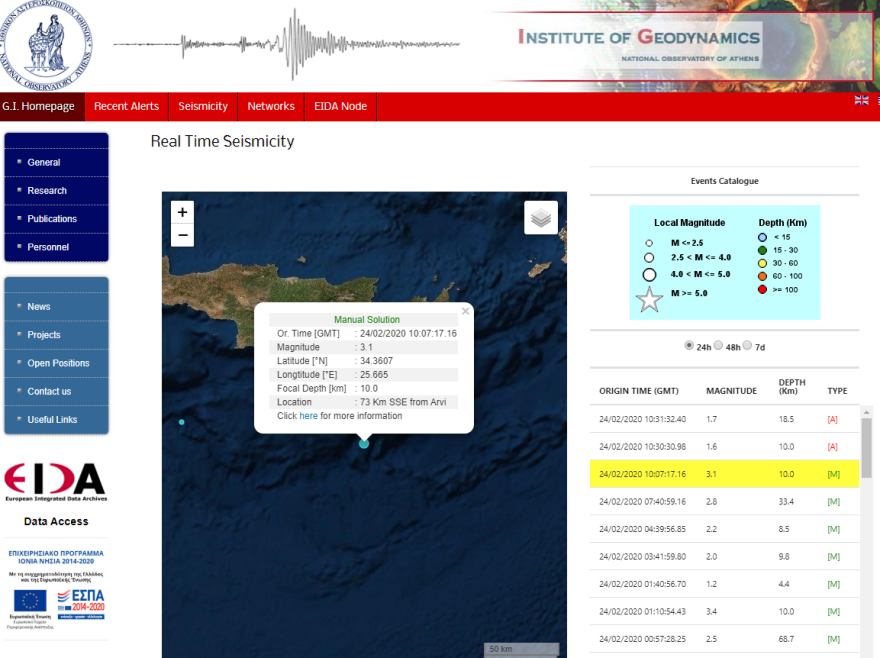The image size is (880, 658).
Task: Click the red >= 100 depth legend swatch
Action: [x=762, y=289]
